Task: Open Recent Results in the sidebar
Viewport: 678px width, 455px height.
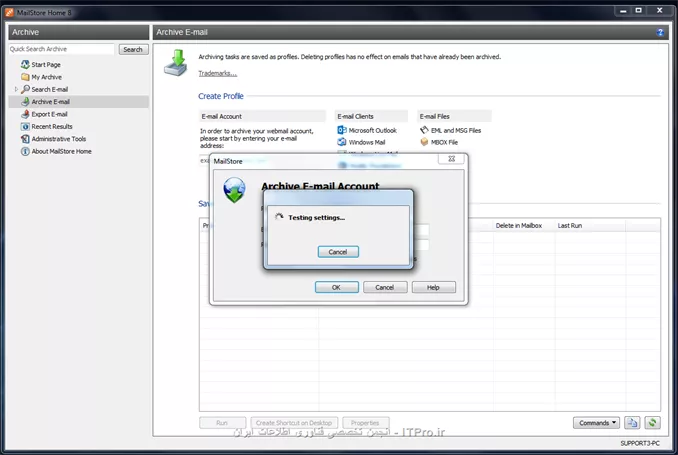Action: 52,126
